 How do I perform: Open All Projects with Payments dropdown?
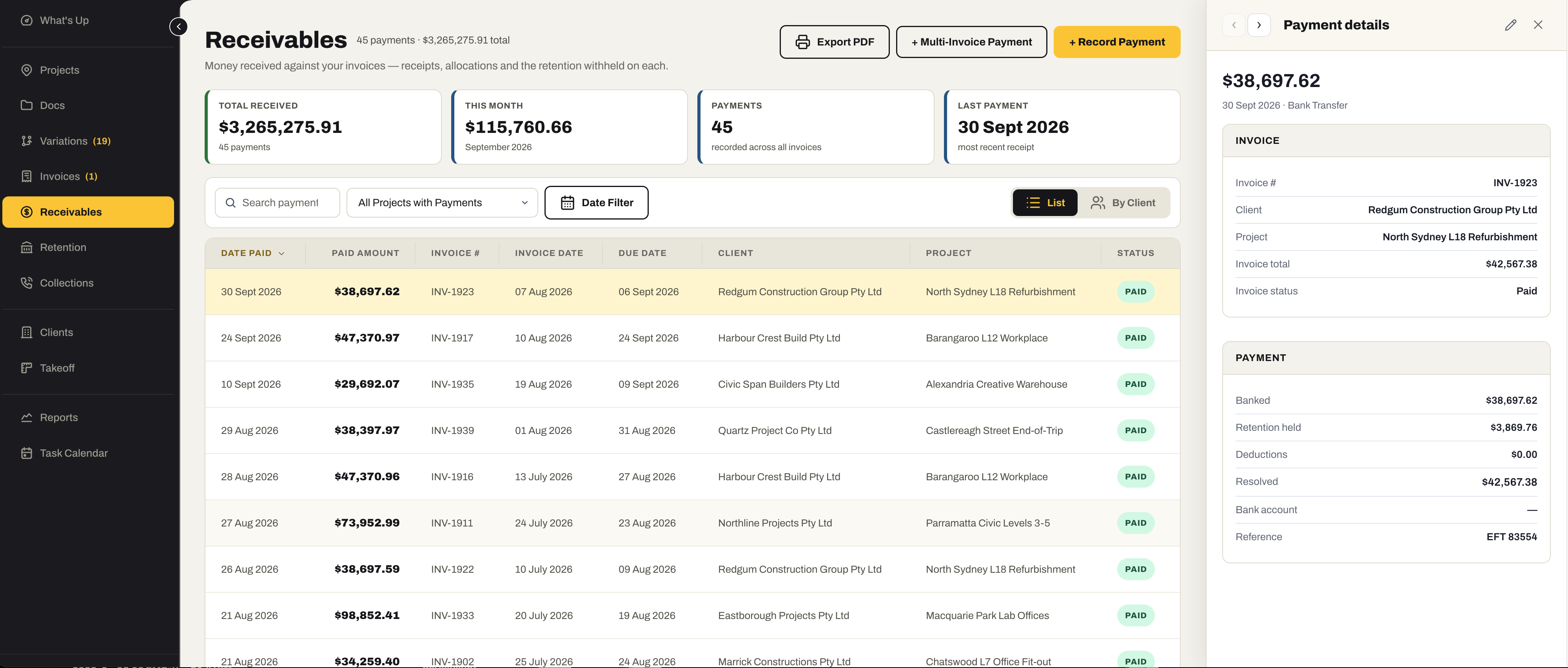[x=443, y=203]
